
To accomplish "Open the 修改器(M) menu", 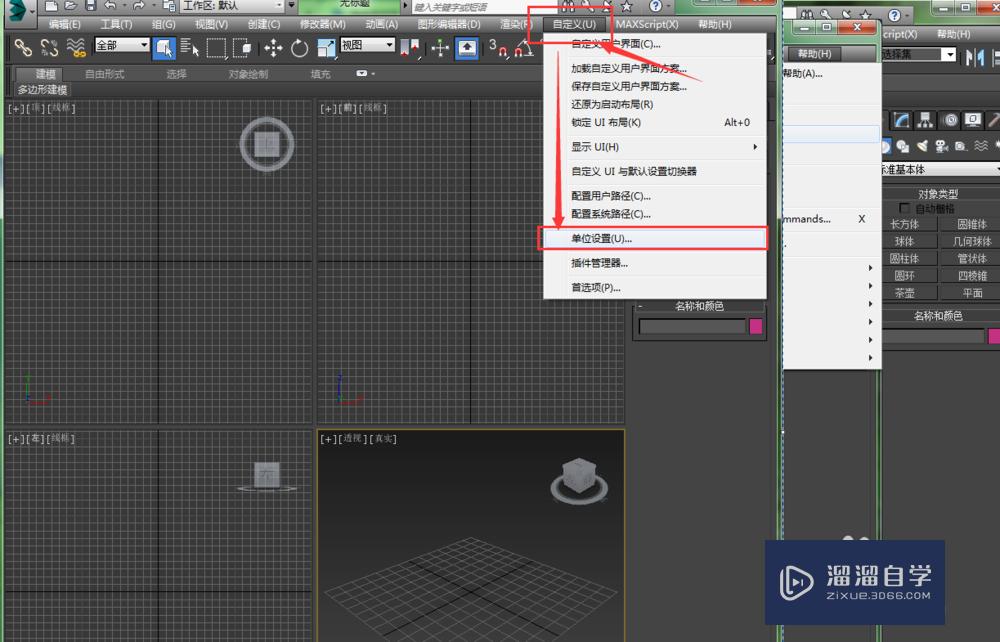I will click(323, 24).
